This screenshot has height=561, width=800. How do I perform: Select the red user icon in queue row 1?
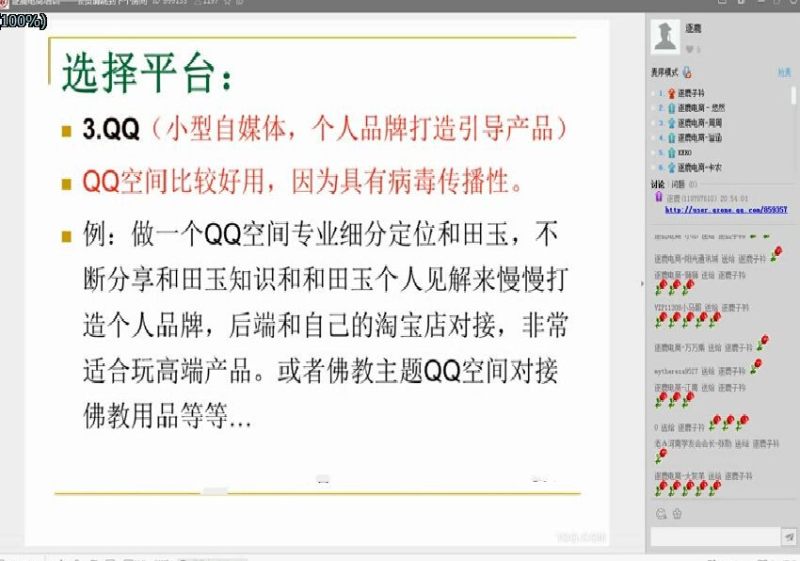click(671, 93)
